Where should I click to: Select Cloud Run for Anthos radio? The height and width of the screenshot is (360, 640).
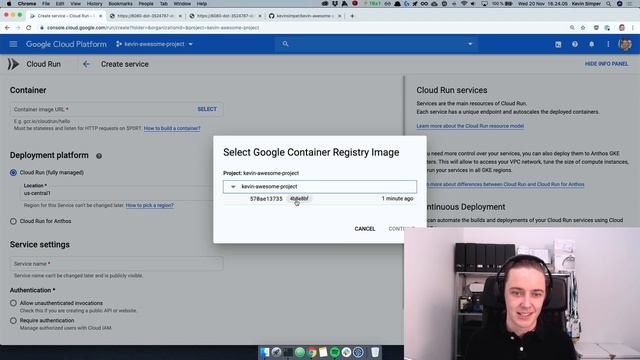(13, 221)
